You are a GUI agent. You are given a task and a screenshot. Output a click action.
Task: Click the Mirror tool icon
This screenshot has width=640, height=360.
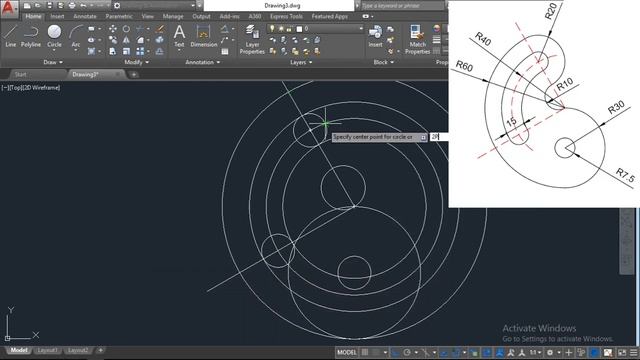click(x=126, y=40)
